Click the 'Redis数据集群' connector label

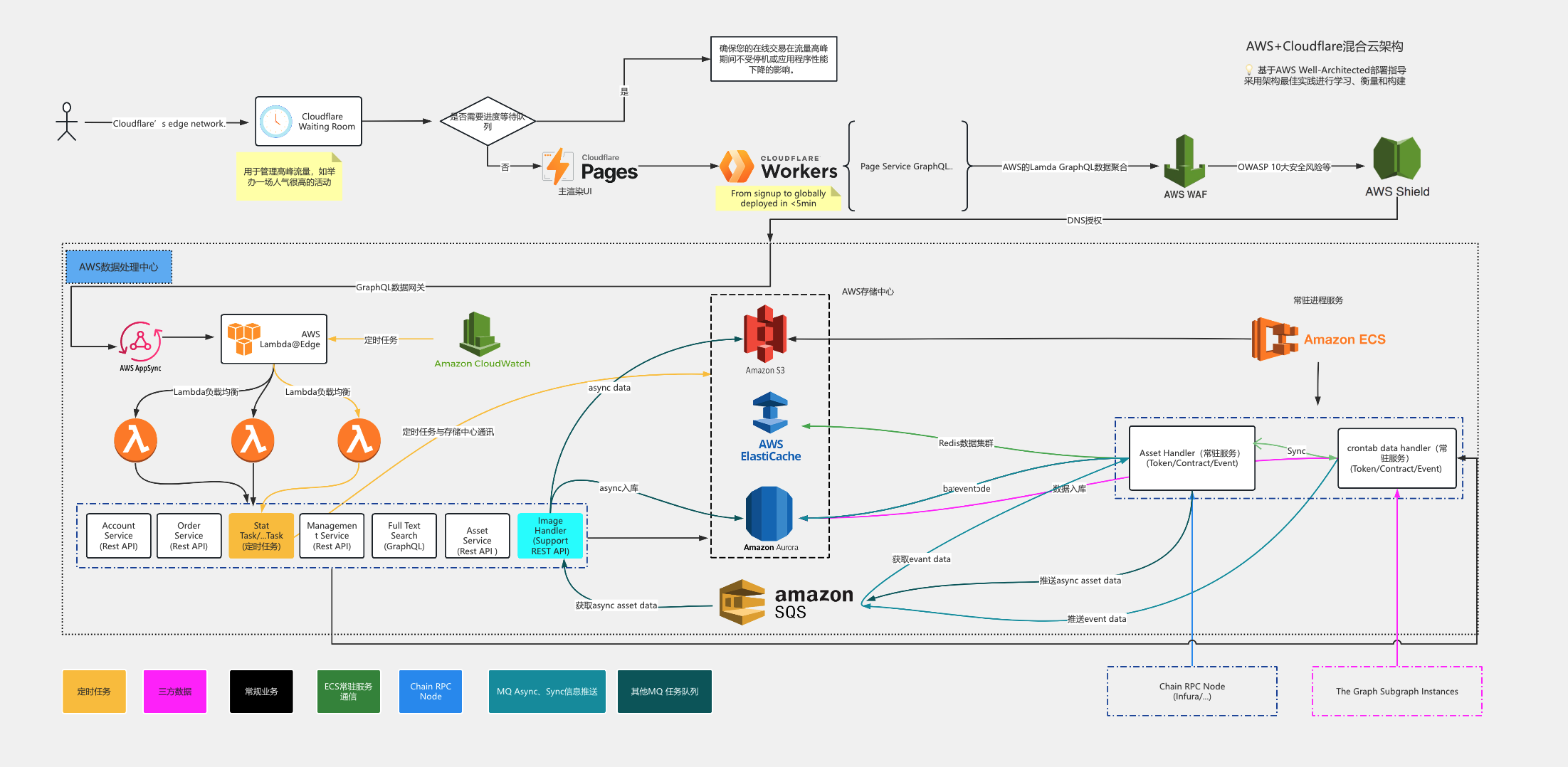(966, 443)
